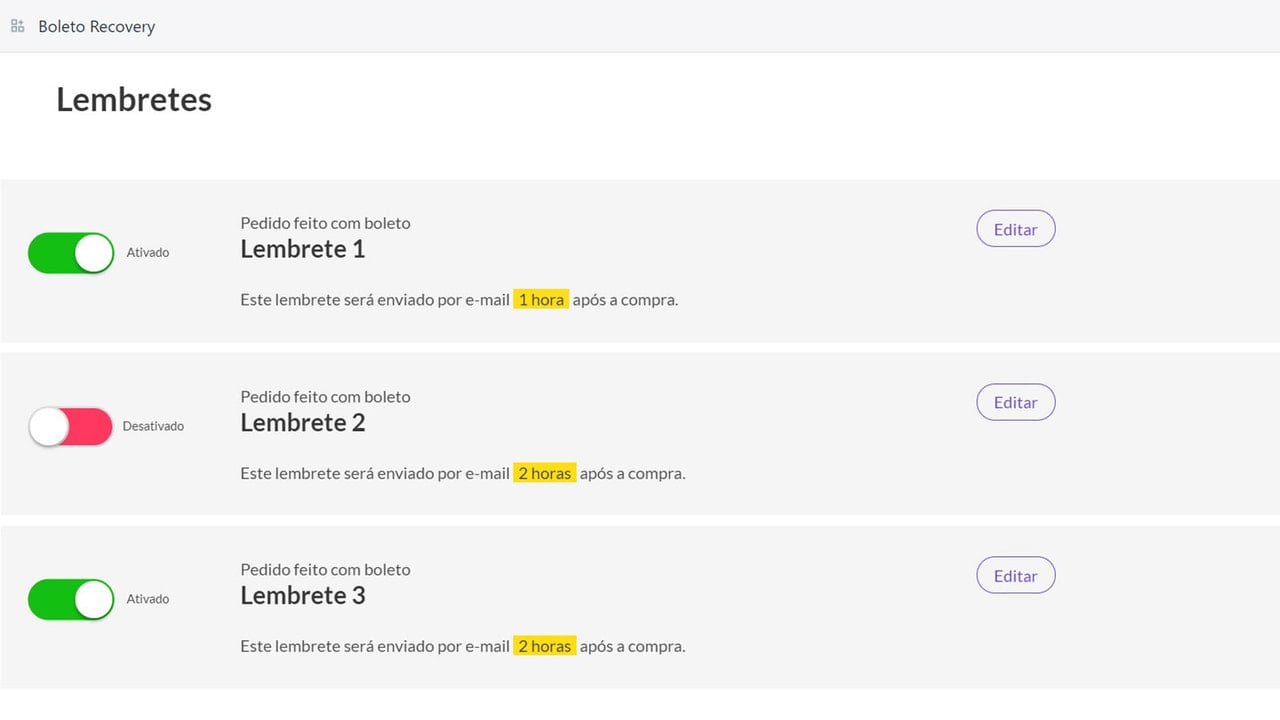Viewport: 1280px width, 720px height.
Task: Click the Lembrete 3 title
Action: [303, 595]
